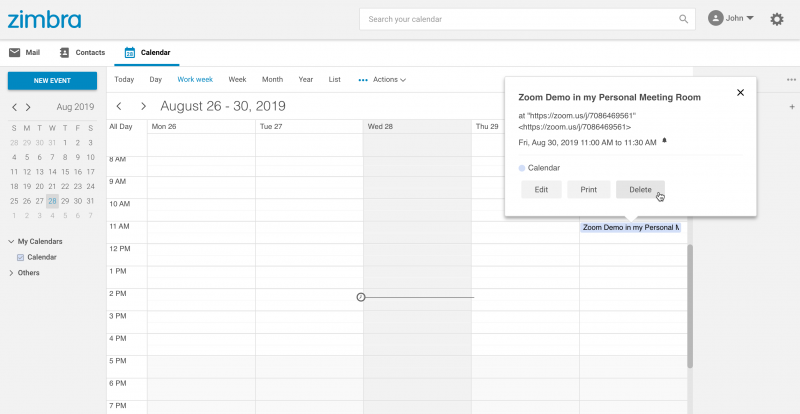
Task: Collapse the My Calendars section
Action: [x=11, y=241]
